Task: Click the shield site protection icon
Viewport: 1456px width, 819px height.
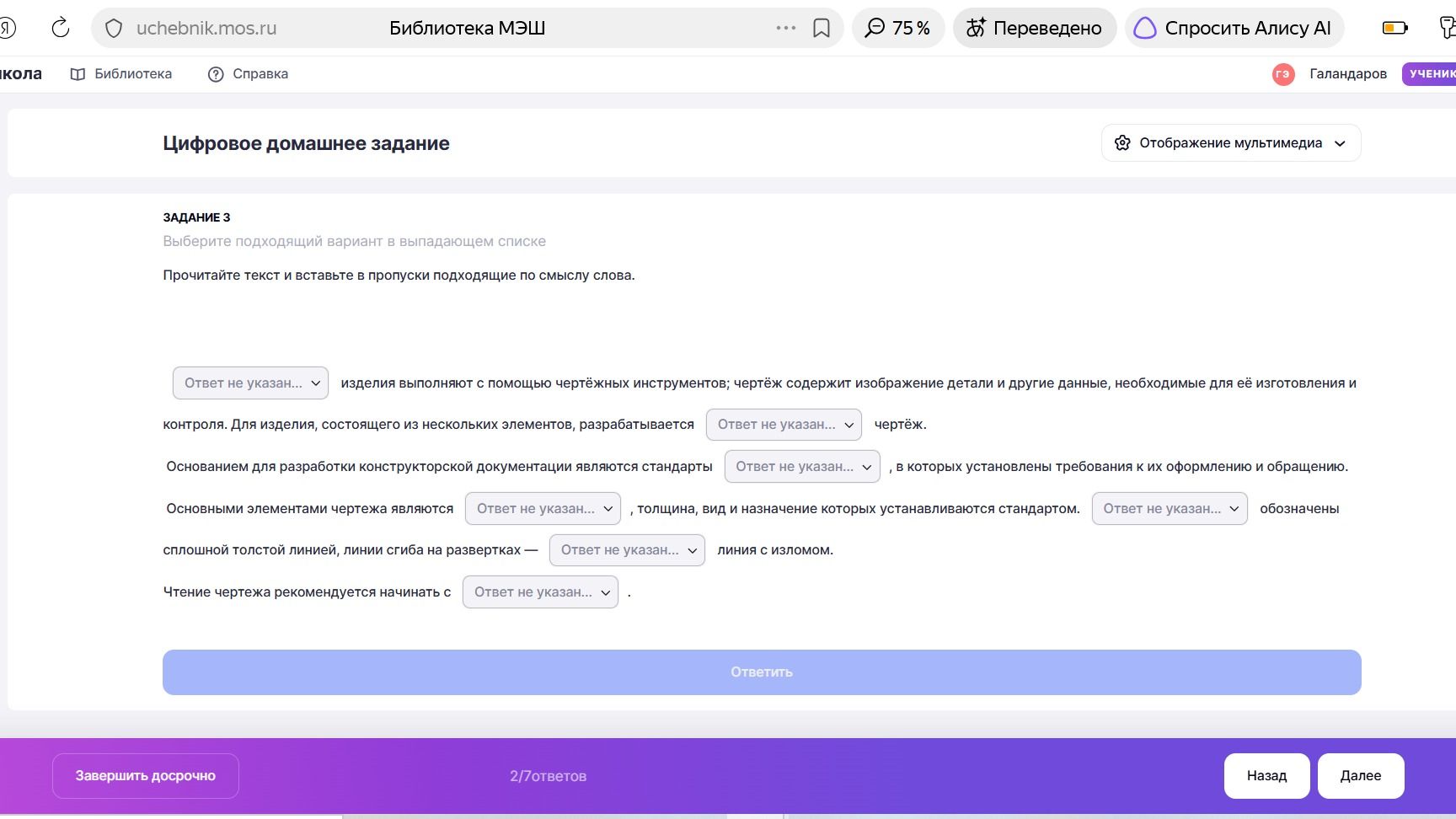Action: (114, 29)
